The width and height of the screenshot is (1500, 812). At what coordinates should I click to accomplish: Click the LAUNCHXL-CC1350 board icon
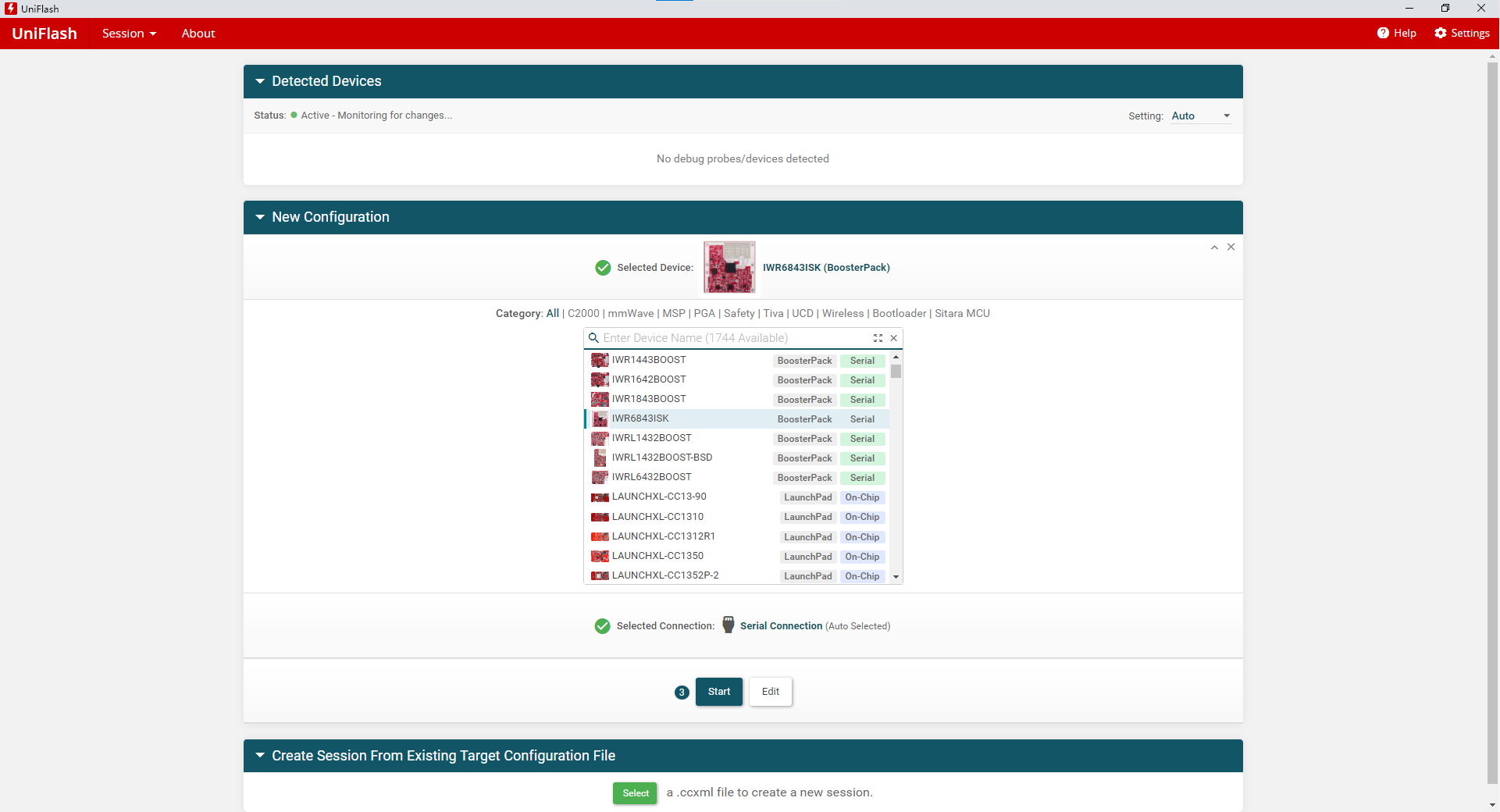pos(600,556)
